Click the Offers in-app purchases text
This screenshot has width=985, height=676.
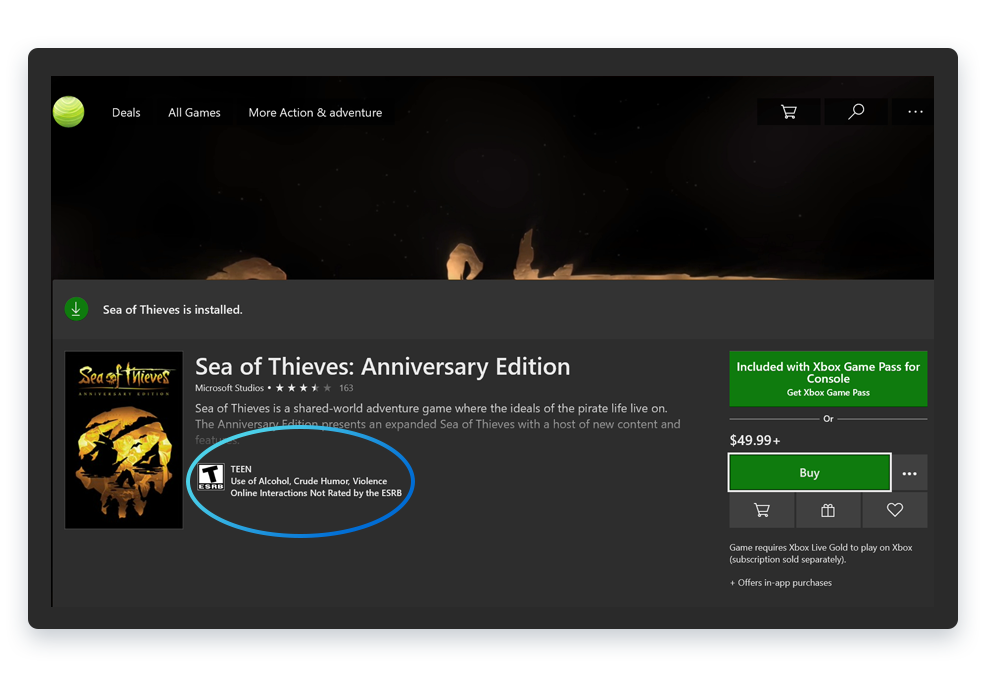point(781,583)
